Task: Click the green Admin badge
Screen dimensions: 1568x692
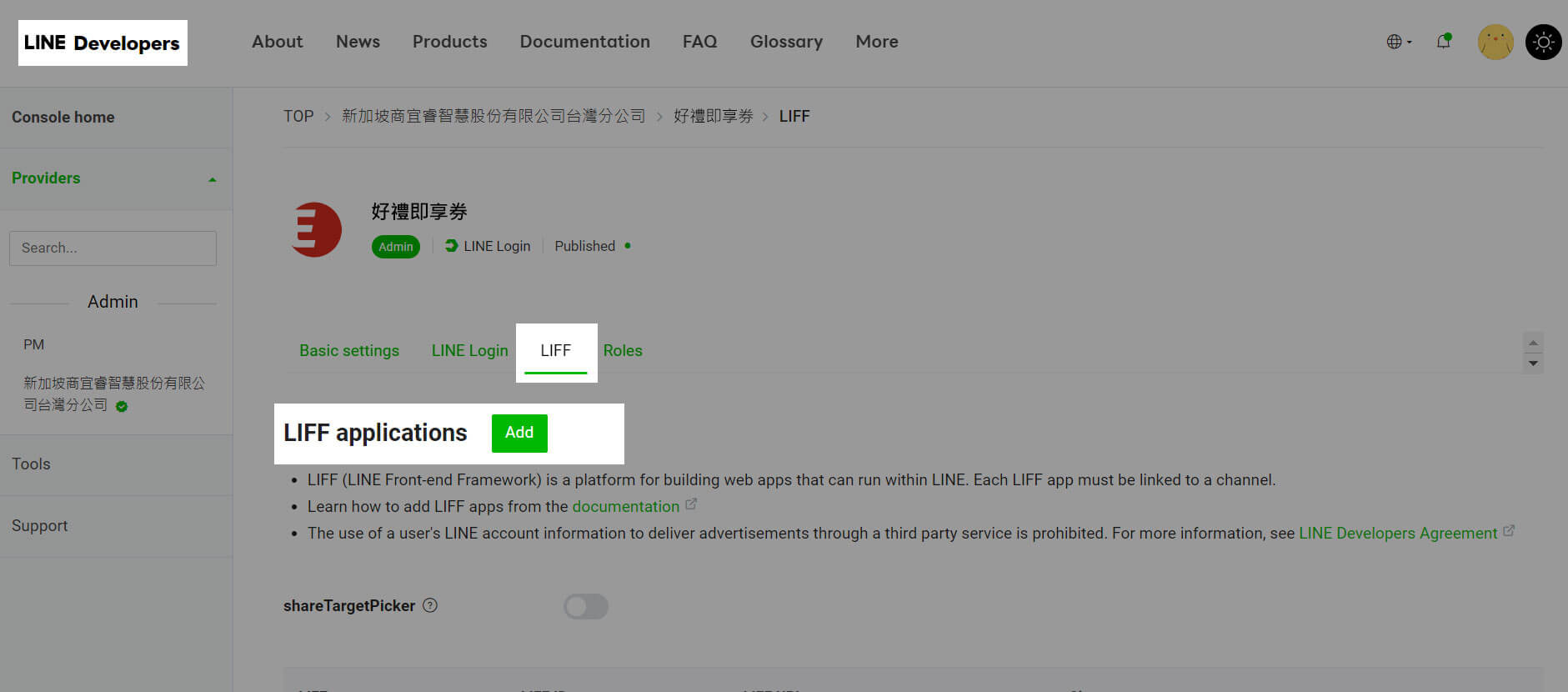Action: [x=396, y=247]
